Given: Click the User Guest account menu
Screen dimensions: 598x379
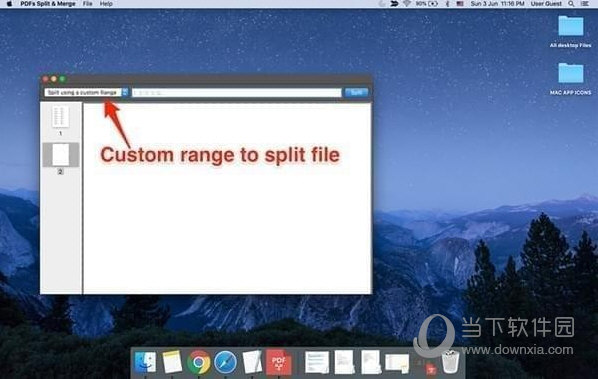Looking at the screenshot, I should tap(546, 4).
